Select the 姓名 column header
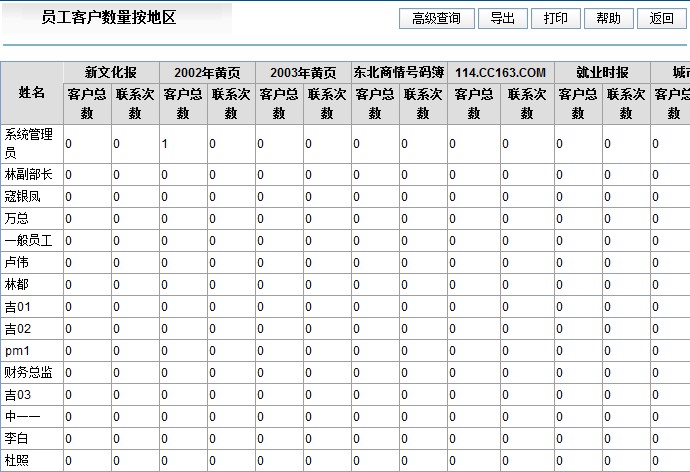This screenshot has width=690, height=472. (32, 93)
